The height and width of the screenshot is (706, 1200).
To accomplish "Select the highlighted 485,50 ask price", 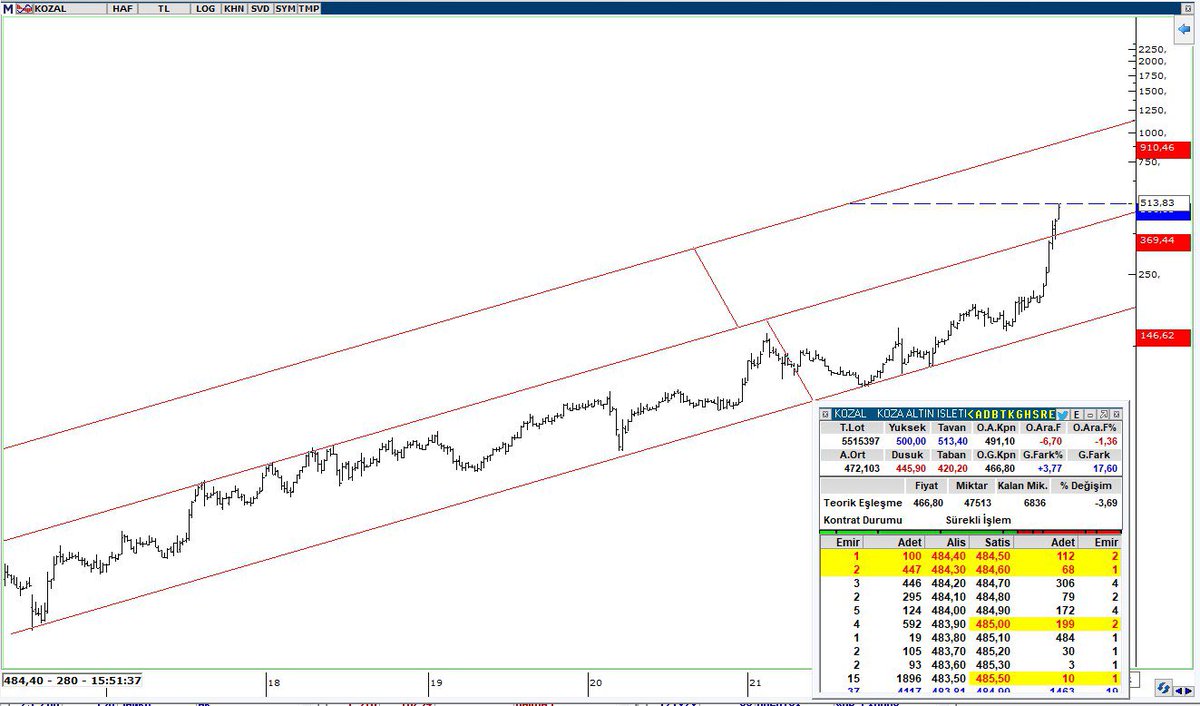I will (x=993, y=679).
